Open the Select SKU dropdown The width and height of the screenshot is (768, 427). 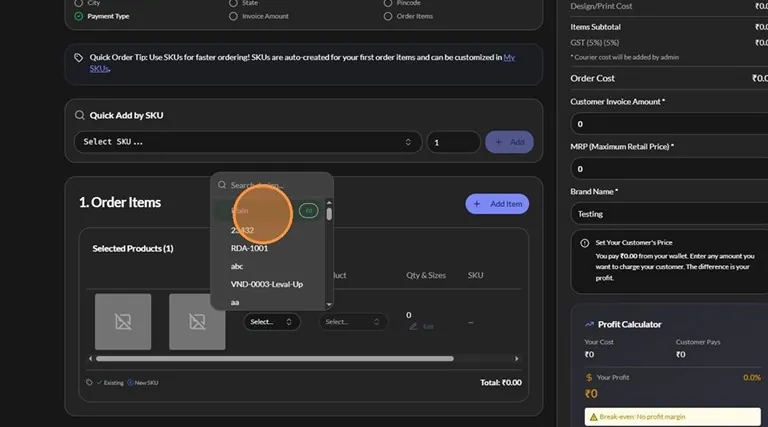[248, 142]
